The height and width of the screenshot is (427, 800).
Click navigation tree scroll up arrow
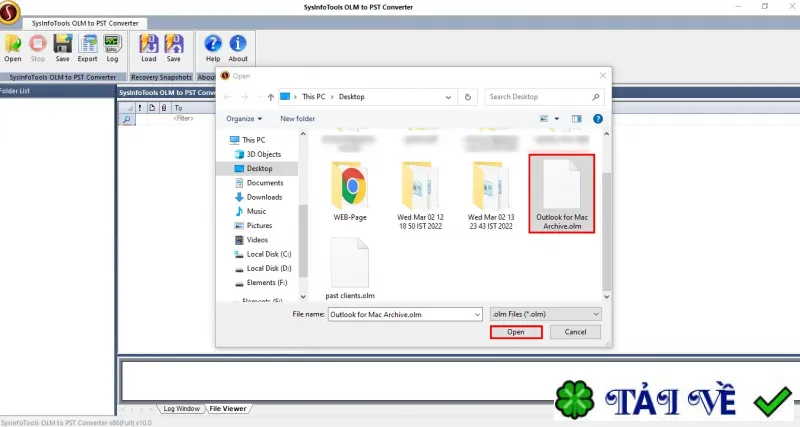click(303, 134)
